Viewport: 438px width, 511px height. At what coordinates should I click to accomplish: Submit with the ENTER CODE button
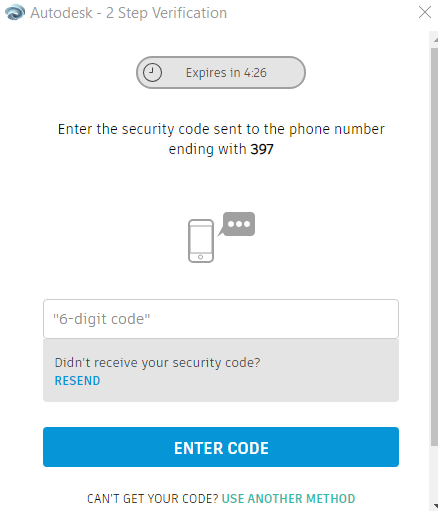[221, 447]
